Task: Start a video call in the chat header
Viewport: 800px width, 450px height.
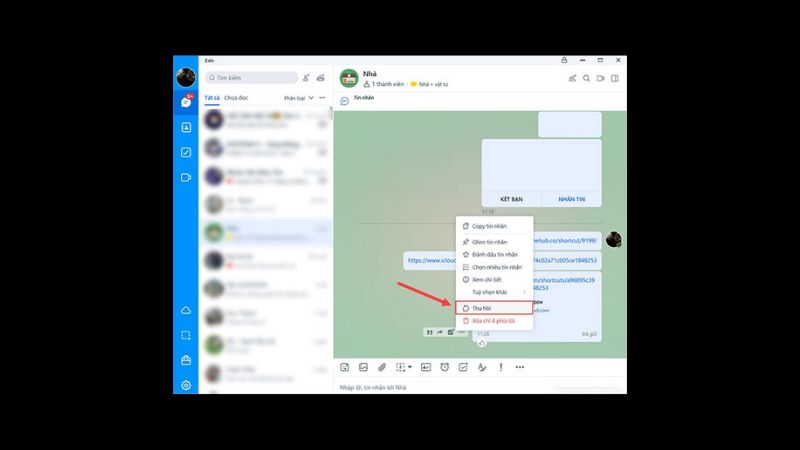Action: pyautogui.click(x=601, y=78)
